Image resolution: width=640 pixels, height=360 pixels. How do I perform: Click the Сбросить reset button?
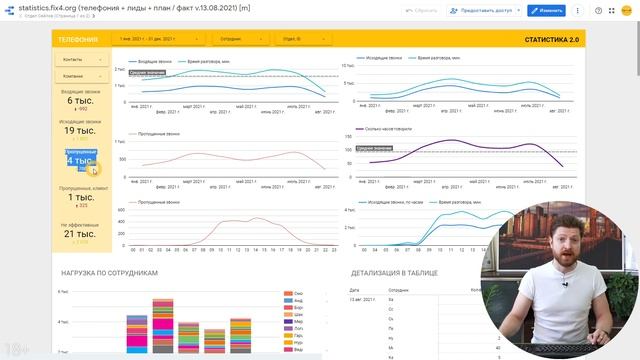422,11
